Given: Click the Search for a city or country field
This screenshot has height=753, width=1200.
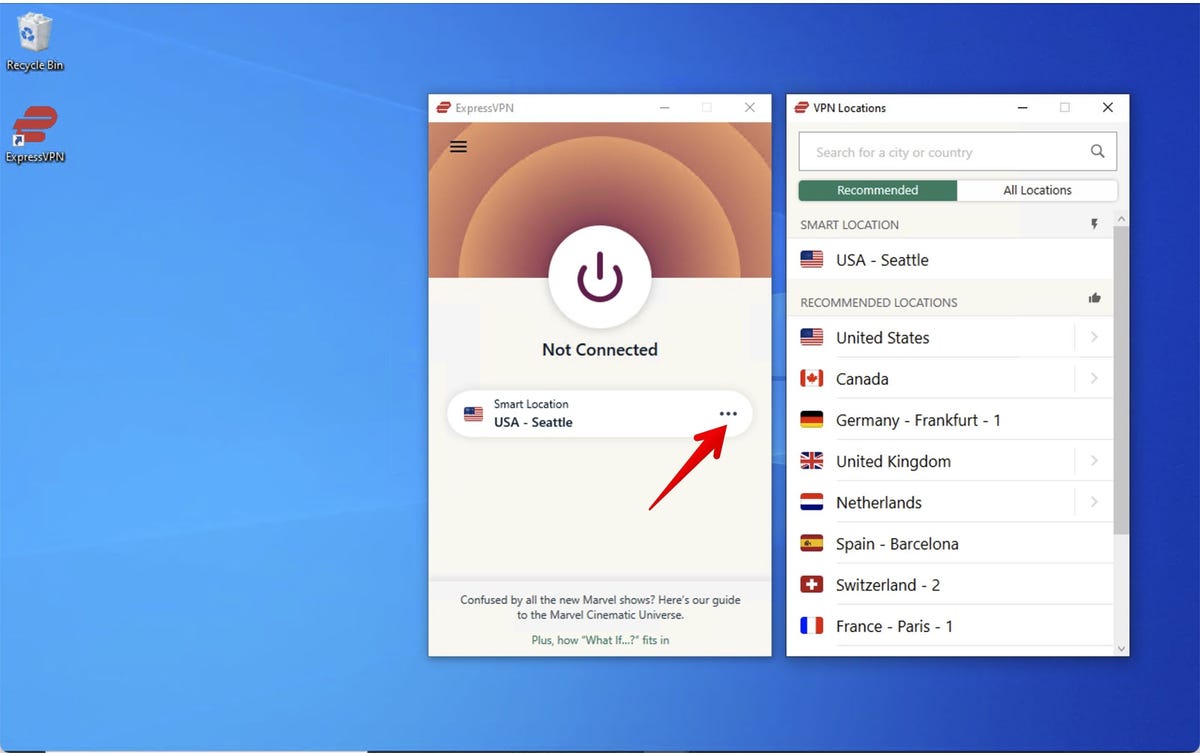Looking at the screenshot, I should pyautogui.click(x=957, y=152).
